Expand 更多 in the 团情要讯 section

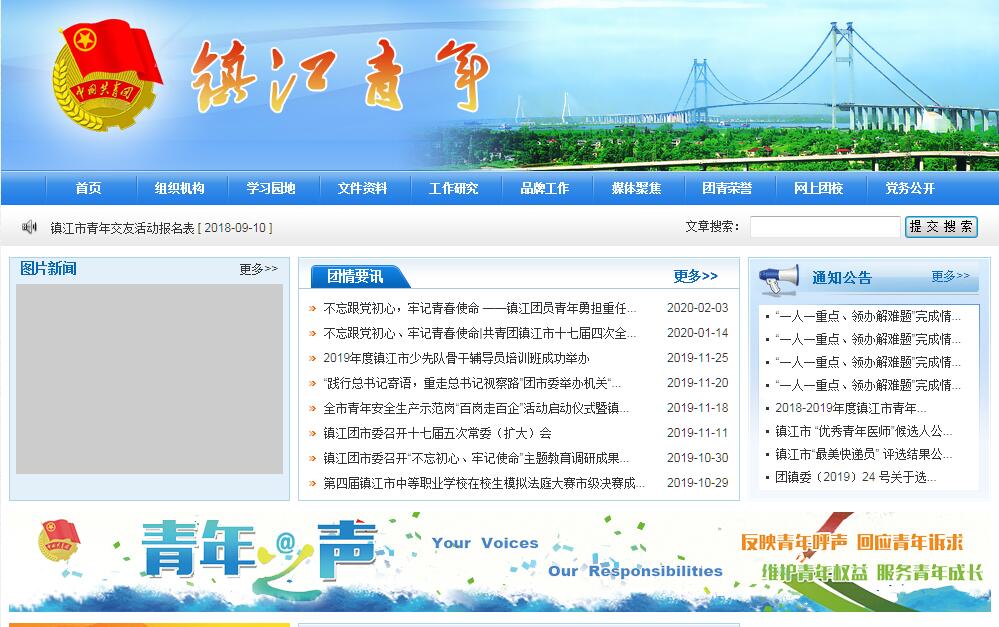tap(695, 276)
